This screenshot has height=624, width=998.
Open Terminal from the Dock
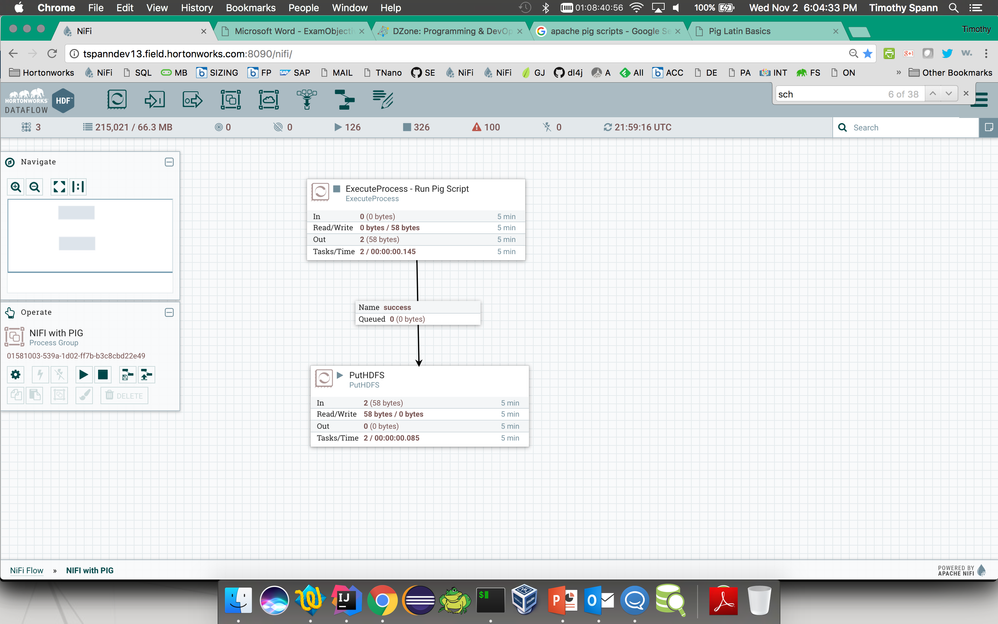pyautogui.click(x=491, y=600)
